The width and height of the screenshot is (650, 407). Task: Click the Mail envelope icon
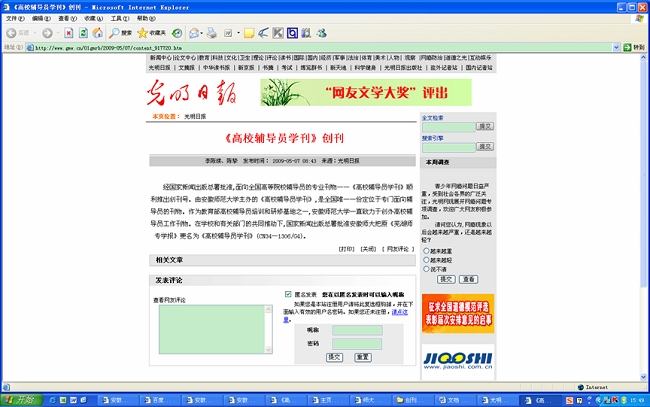click(x=194, y=33)
